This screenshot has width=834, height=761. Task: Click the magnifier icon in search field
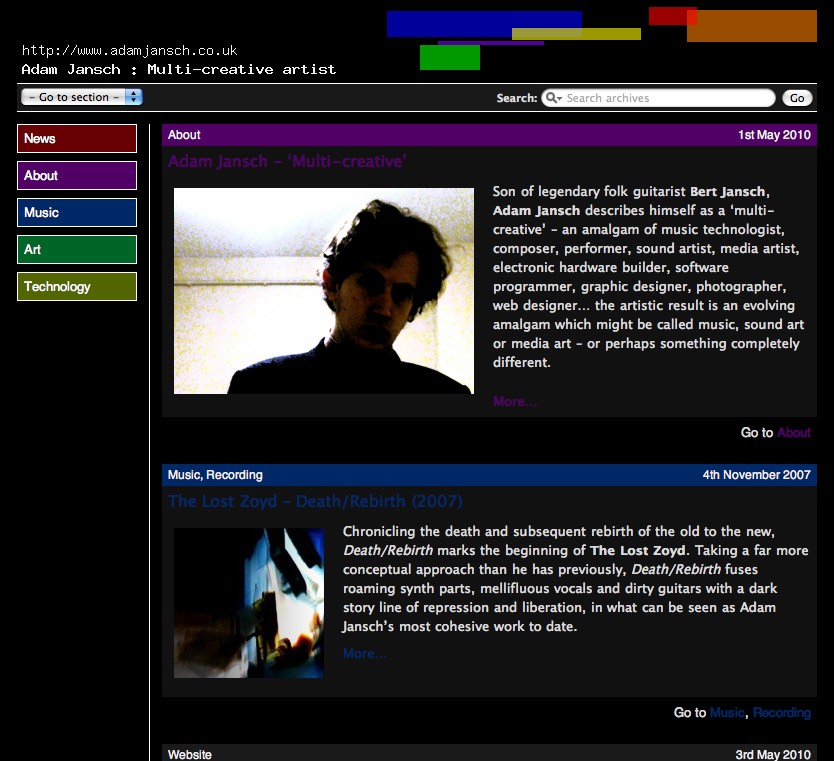pos(553,98)
